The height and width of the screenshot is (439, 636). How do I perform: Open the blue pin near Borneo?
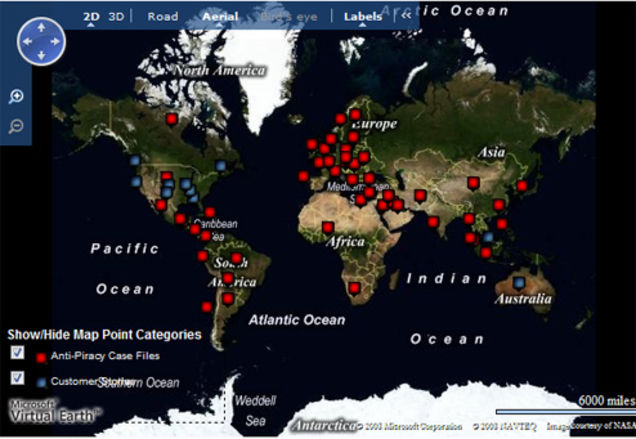[x=488, y=237]
